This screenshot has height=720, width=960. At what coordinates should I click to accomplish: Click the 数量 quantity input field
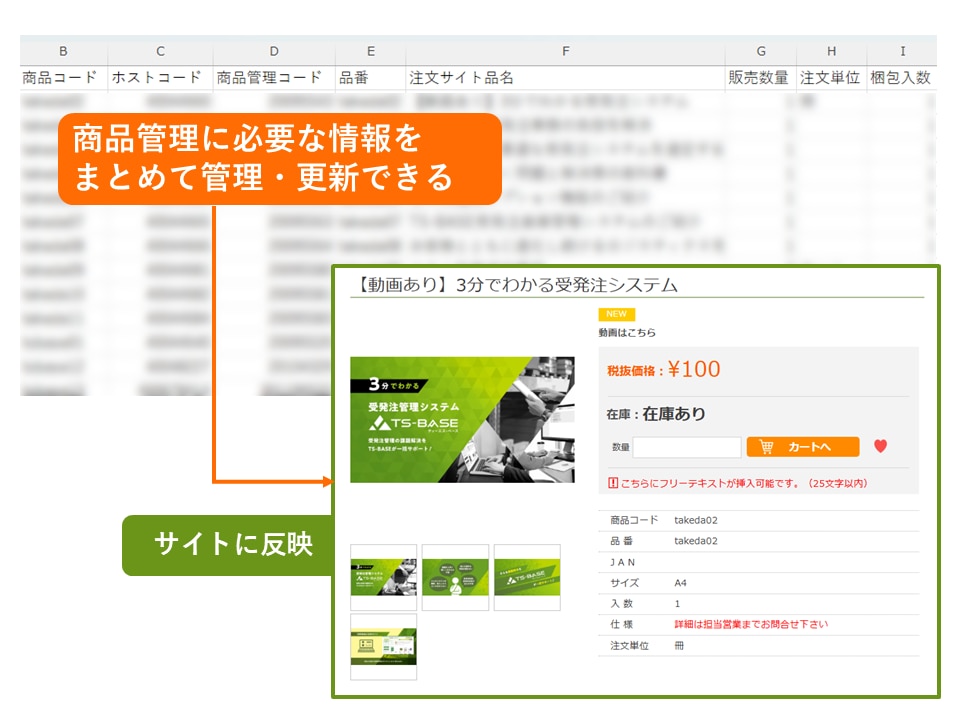(x=687, y=447)
